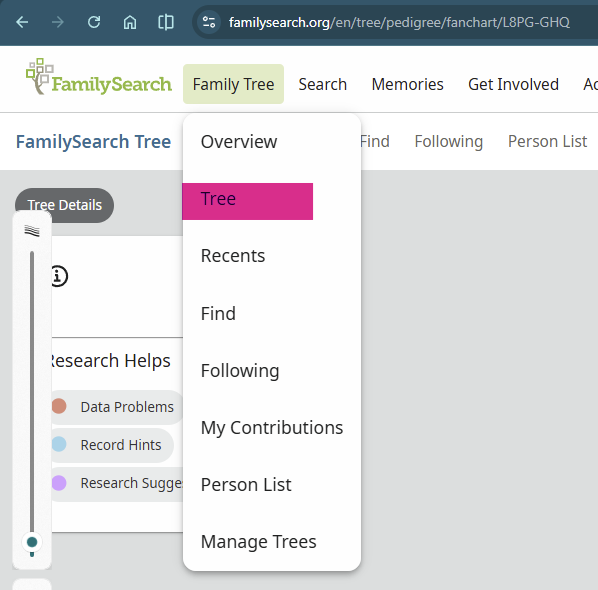This screenshot has height=590, width=598.
Task: Open the Person List link in subnav
Action: click(547, 141)
